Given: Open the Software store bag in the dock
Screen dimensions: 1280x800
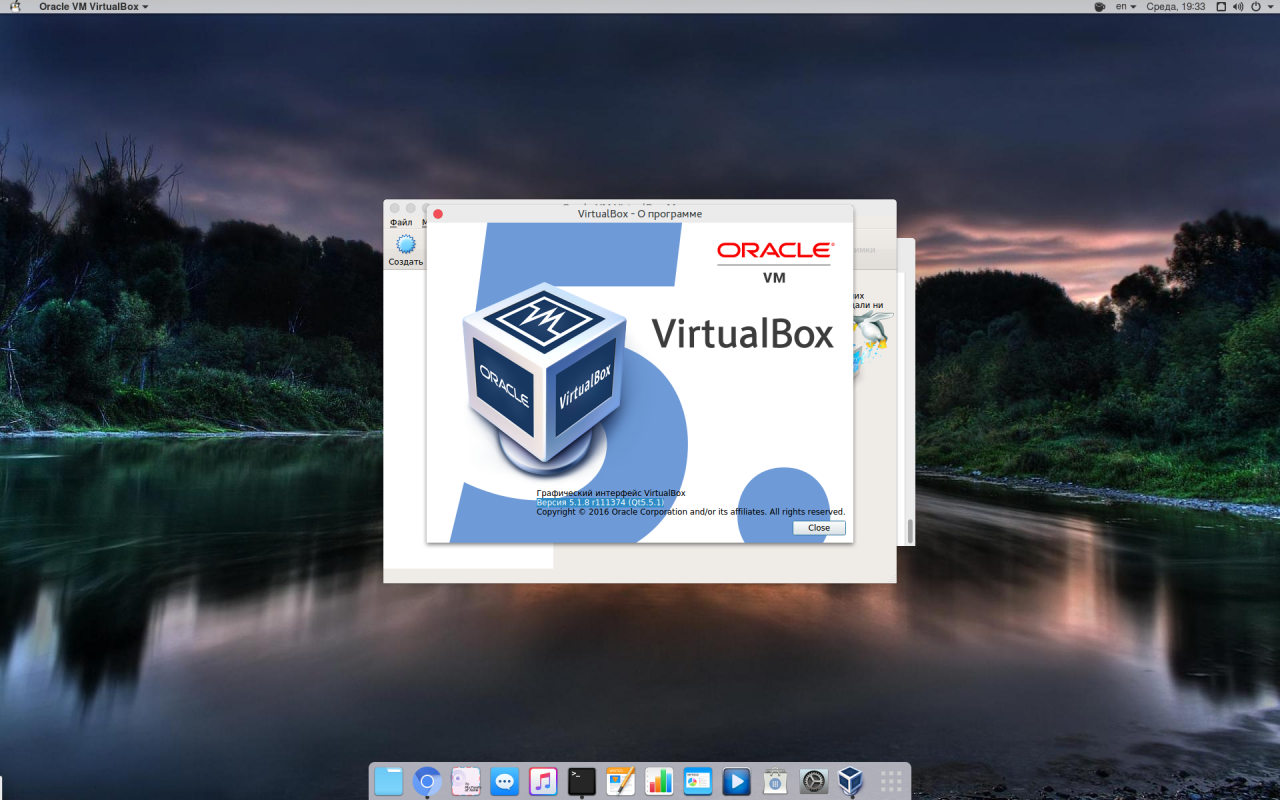Looking at the screenshot, I should (775, 781).
